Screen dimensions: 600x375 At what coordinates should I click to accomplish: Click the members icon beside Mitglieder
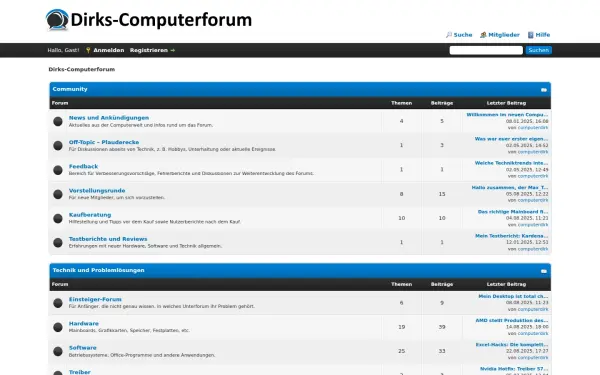483,35
